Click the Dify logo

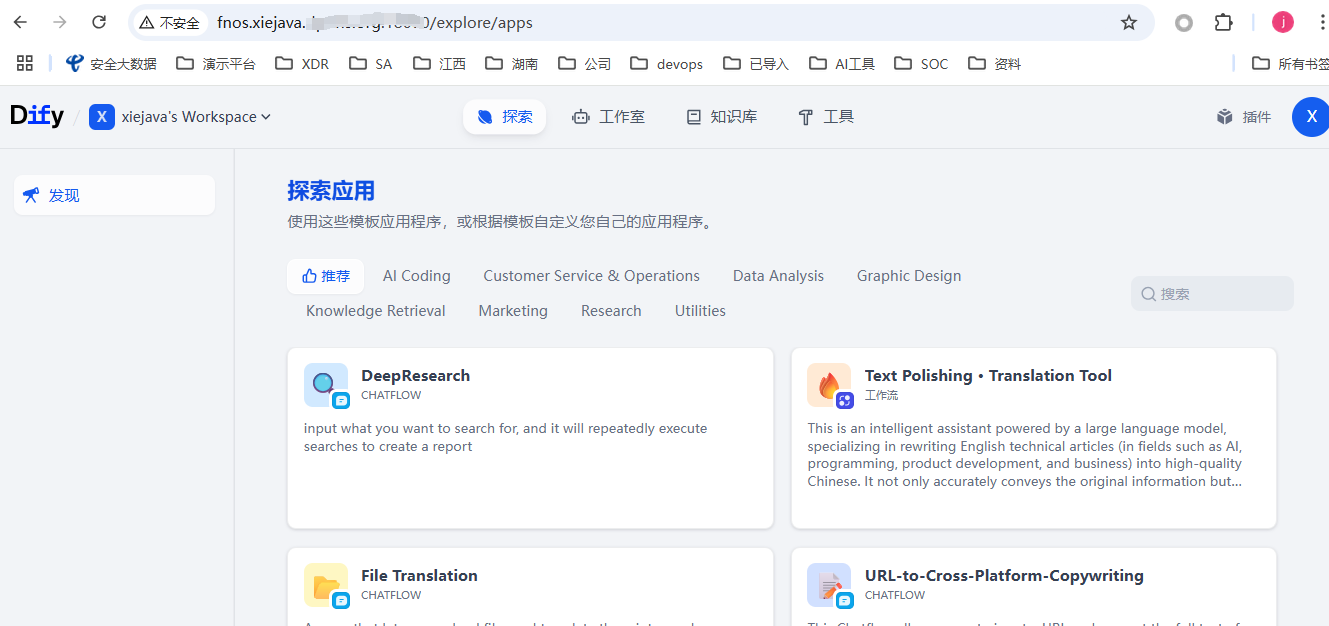(37, 116)
